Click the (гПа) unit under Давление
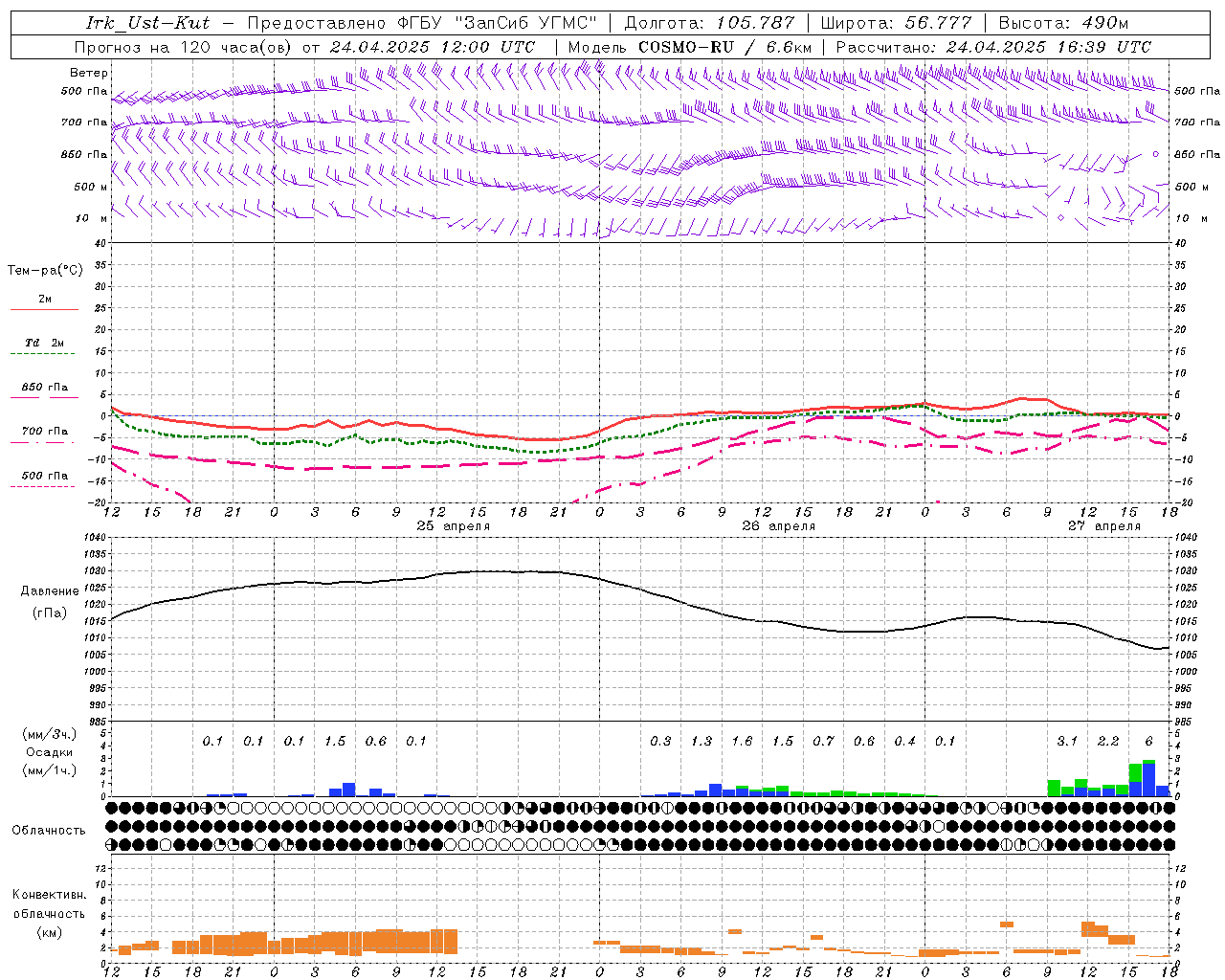The image size is (1225, 980). pyautogui.click(x=48, y=613)
